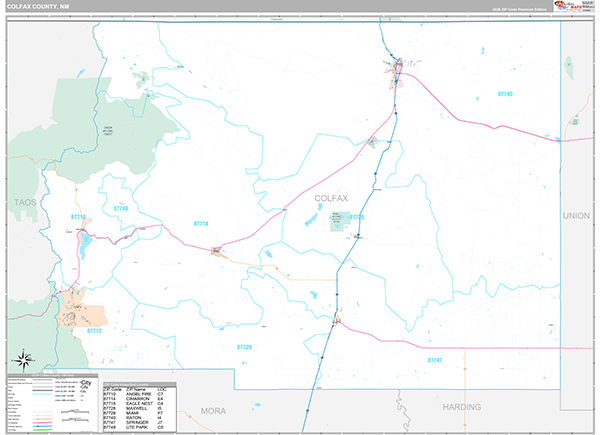Screen dimensions: 600x435
Task: Click the green line swatch in legend
Action: click(42, 430)
